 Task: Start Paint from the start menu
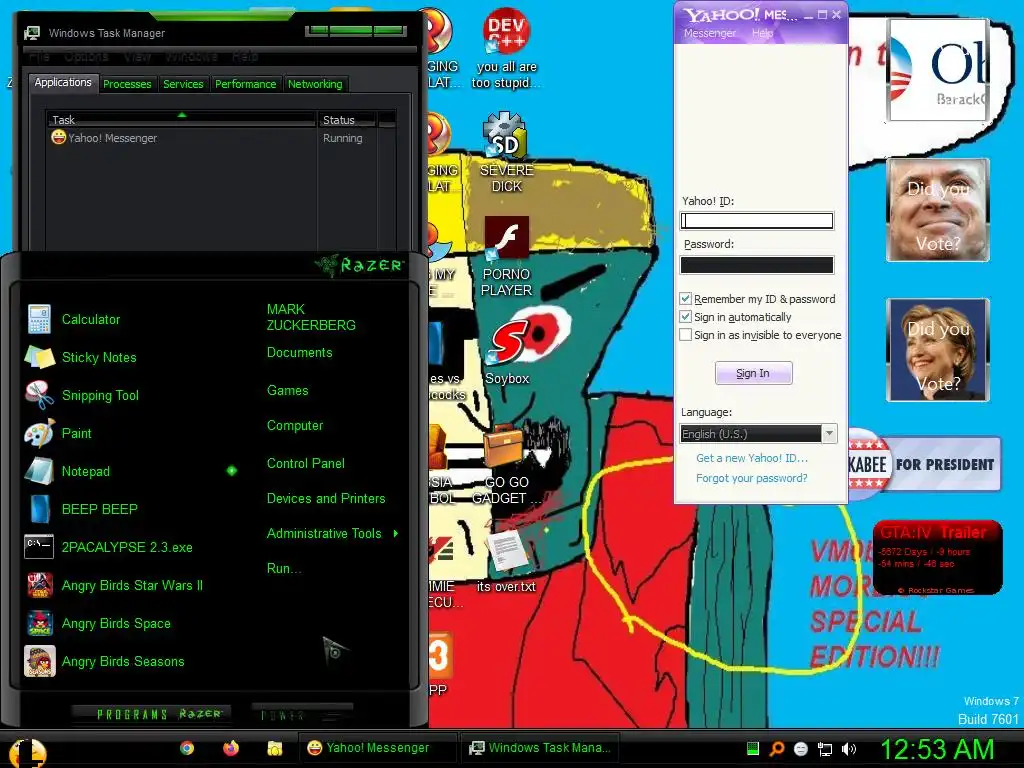click(x=59, y=433)
